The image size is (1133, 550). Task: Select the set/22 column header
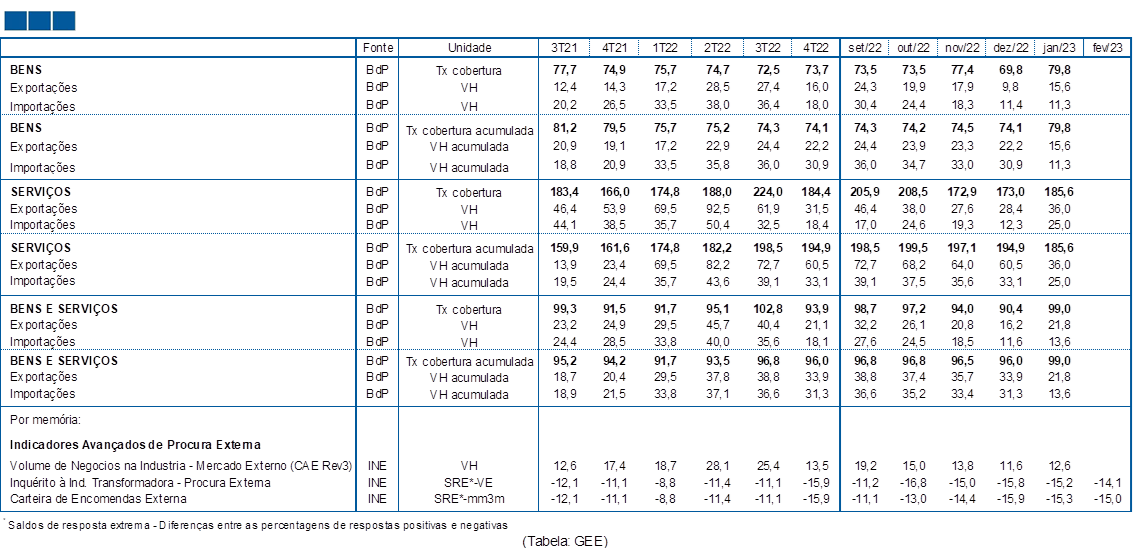(865, 48)
